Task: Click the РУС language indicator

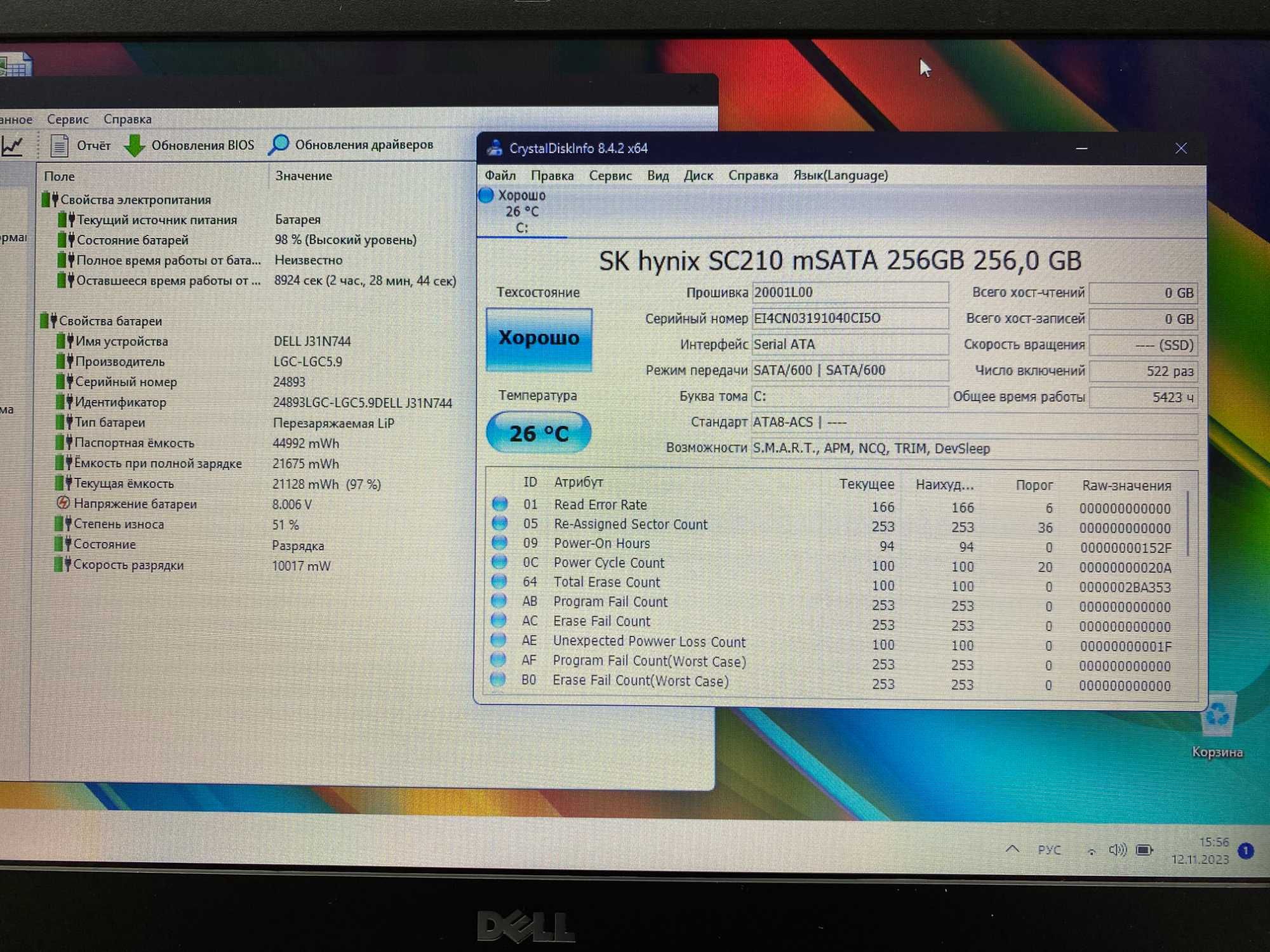Action: (x=1049, y=850)
